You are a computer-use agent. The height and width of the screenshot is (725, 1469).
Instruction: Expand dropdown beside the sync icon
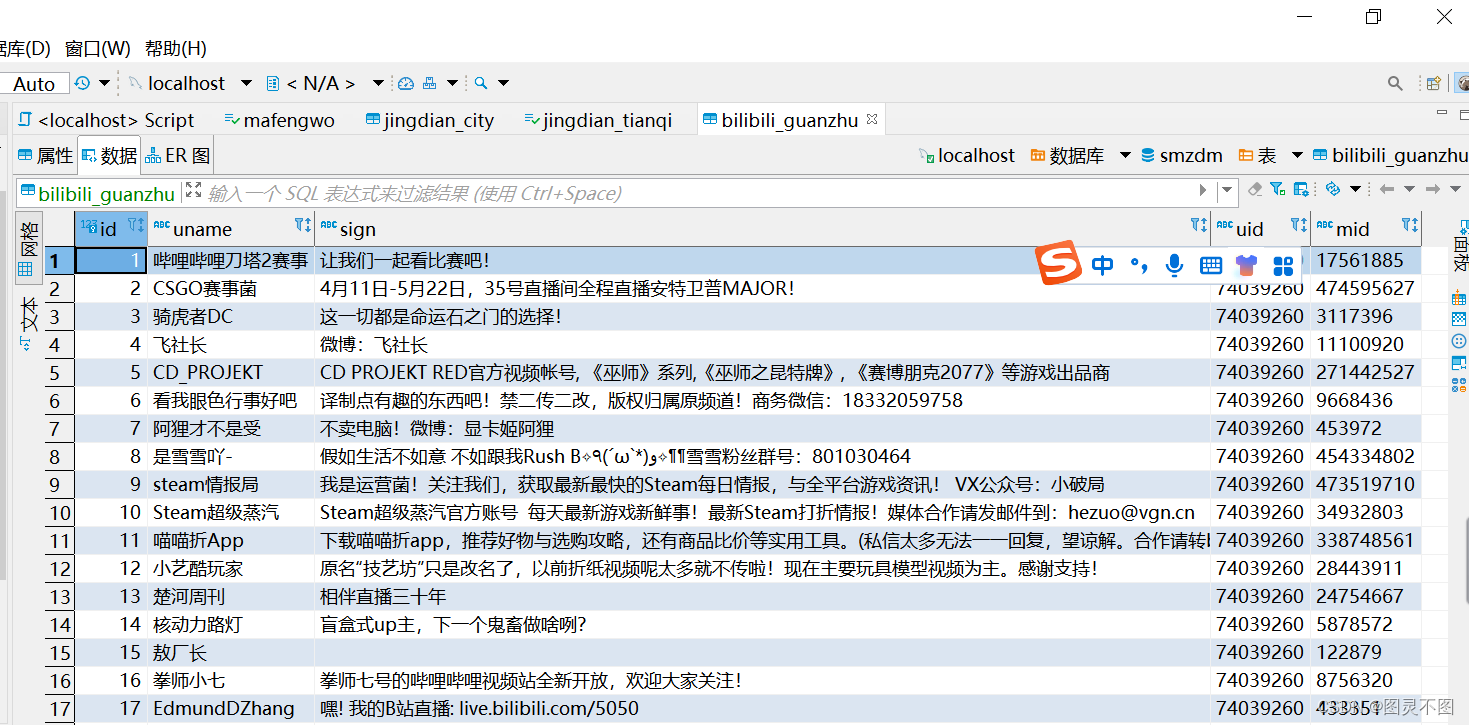tap(1355, 189)
